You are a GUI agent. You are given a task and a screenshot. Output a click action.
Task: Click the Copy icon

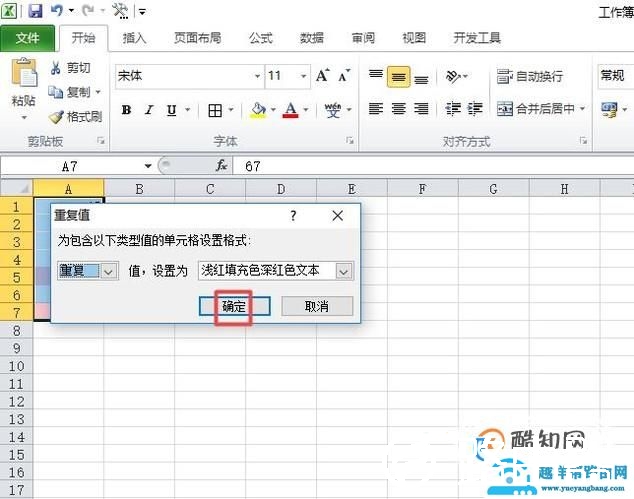[x=55, y=92]
